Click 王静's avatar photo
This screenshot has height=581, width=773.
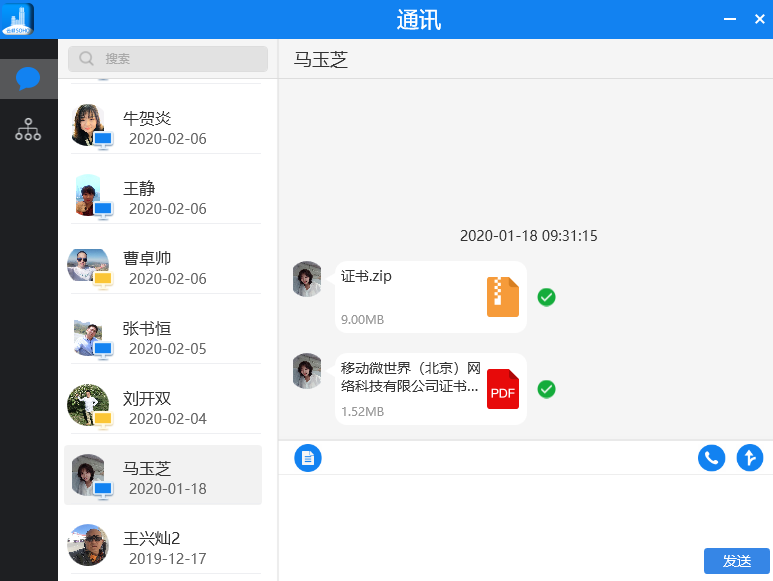click(x=88, y=195)
